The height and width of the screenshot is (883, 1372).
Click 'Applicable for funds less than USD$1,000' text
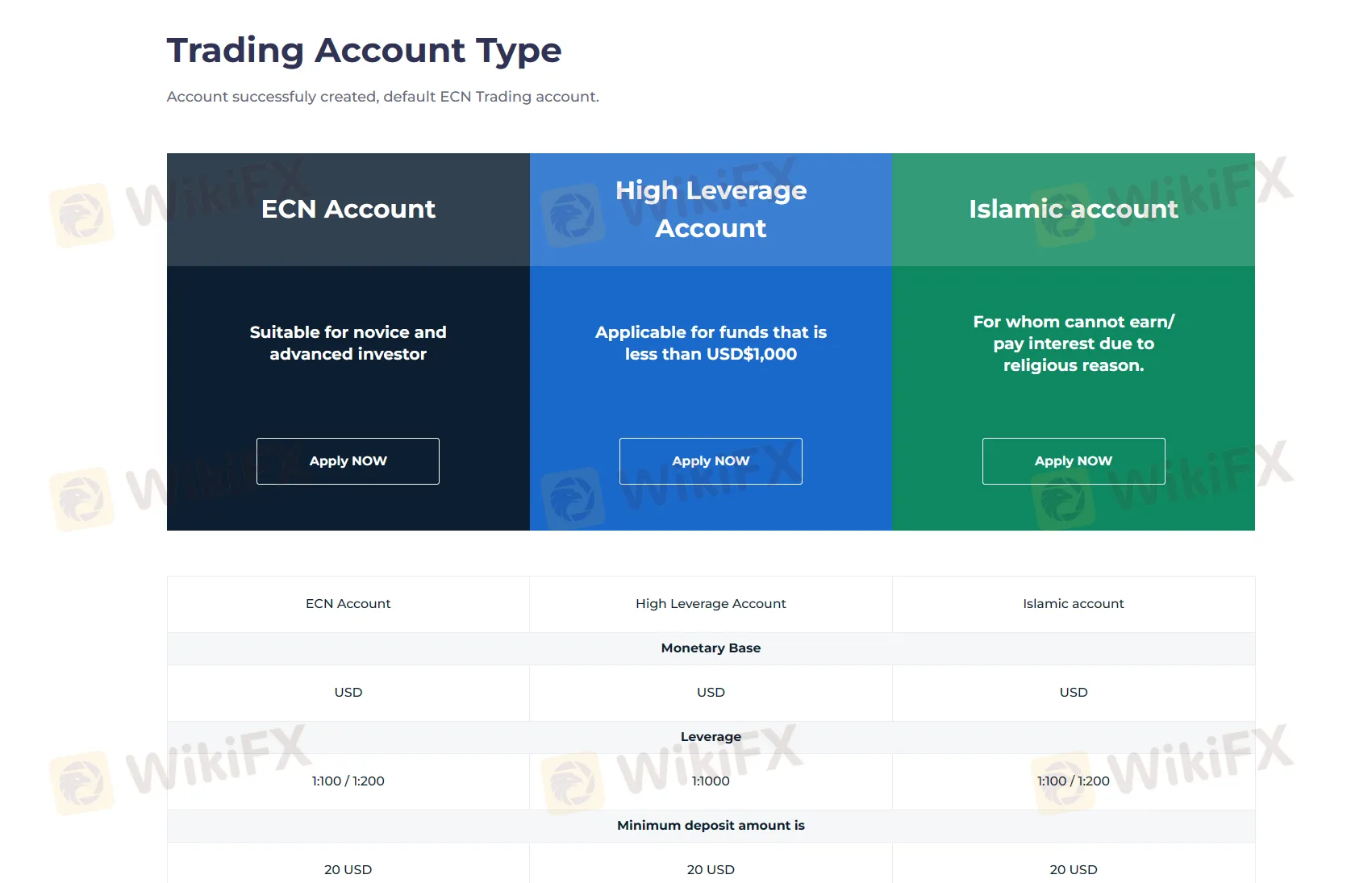[711, 344]
